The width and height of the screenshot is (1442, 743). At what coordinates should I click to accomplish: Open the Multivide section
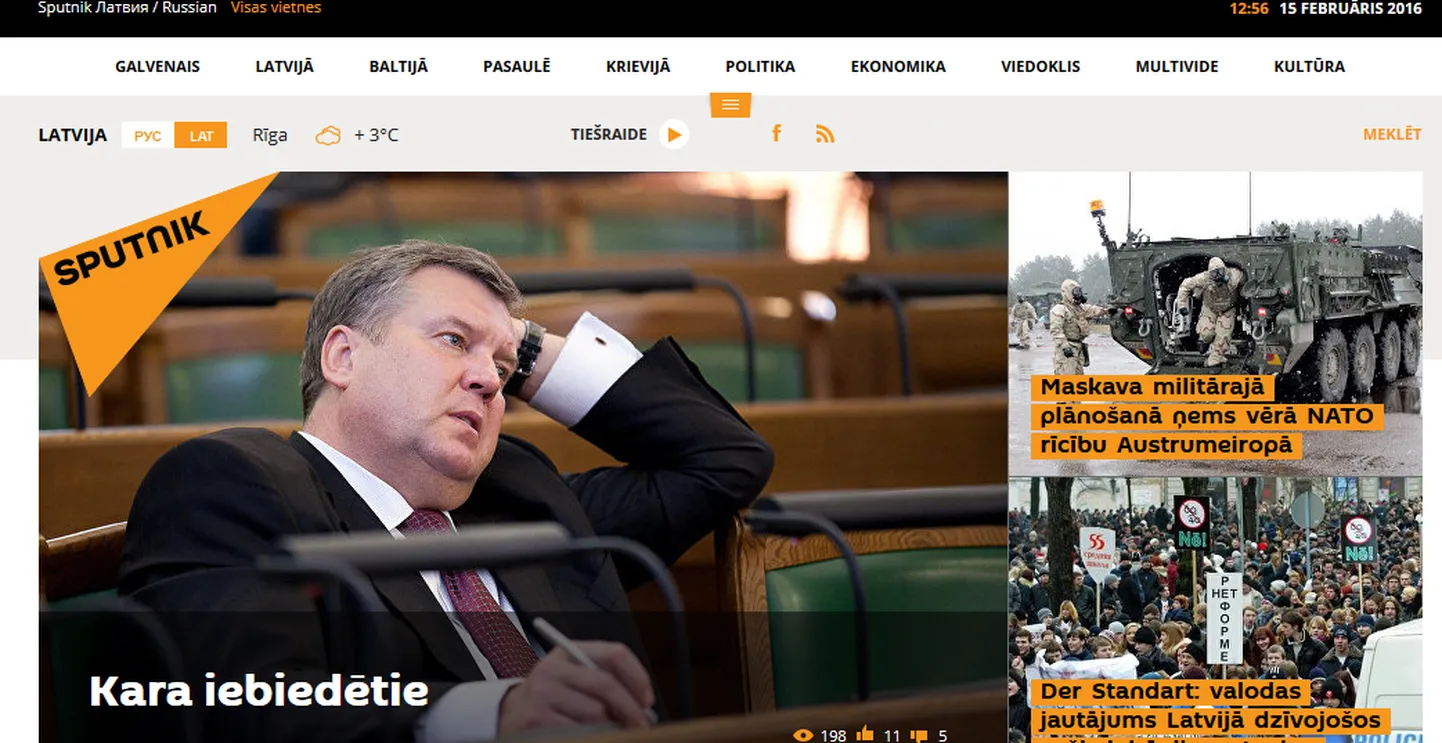pos(1177,67)
